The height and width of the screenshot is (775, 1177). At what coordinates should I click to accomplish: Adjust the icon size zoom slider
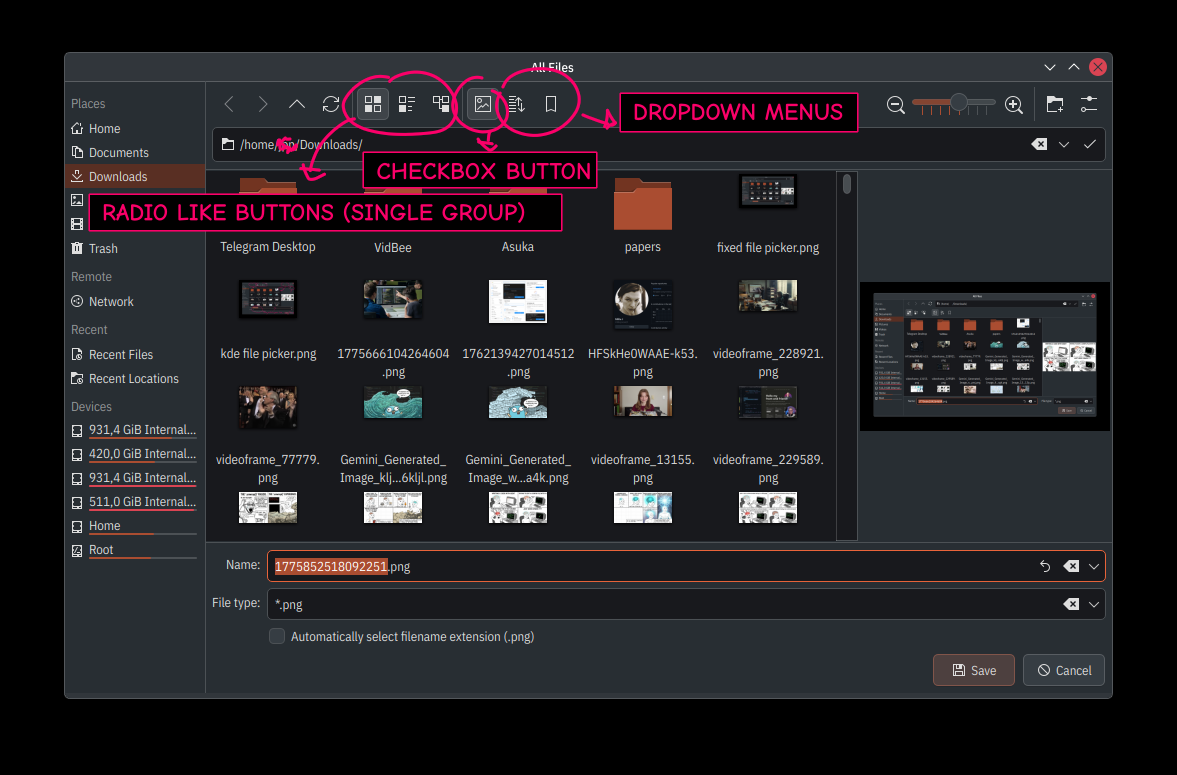pos(954,104)
